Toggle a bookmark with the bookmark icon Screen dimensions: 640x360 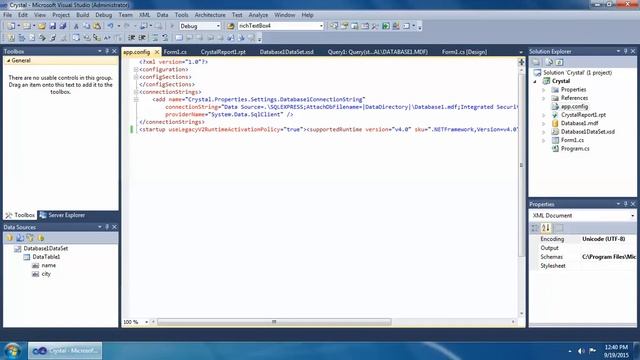[x=179, y=38]
